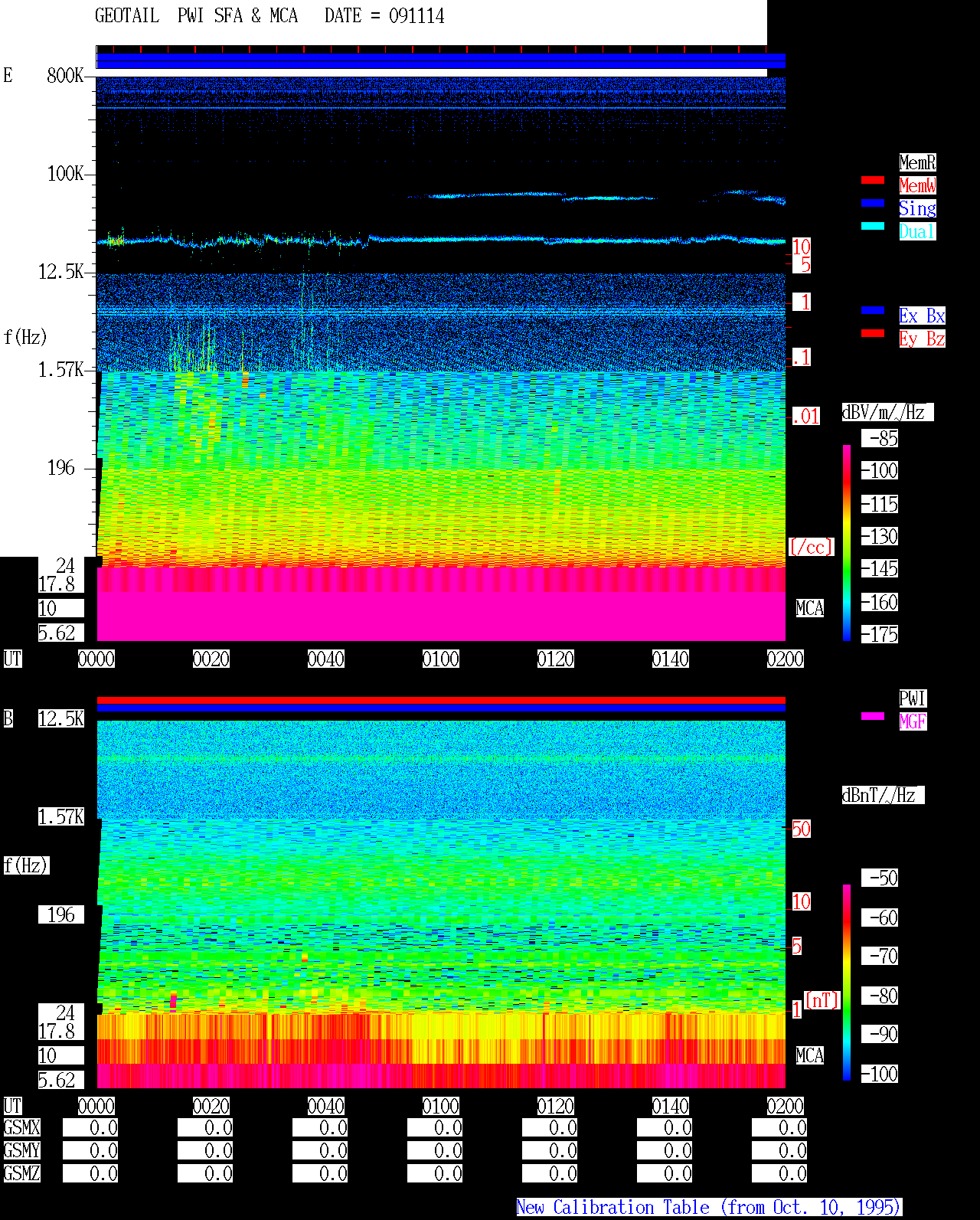Select the Sing legend label
The height and width of the screenshot is (1220, 980).
[917, 208]
